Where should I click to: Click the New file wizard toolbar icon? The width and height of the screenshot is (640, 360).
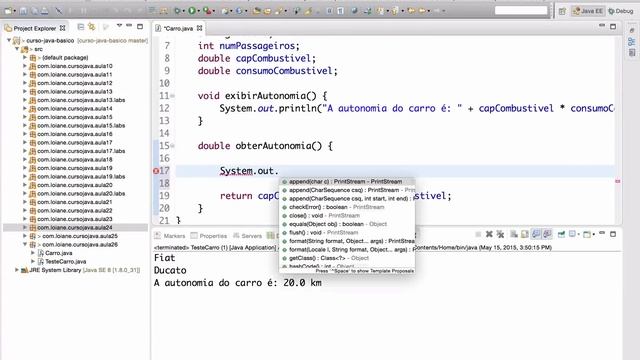coord(8,11)
